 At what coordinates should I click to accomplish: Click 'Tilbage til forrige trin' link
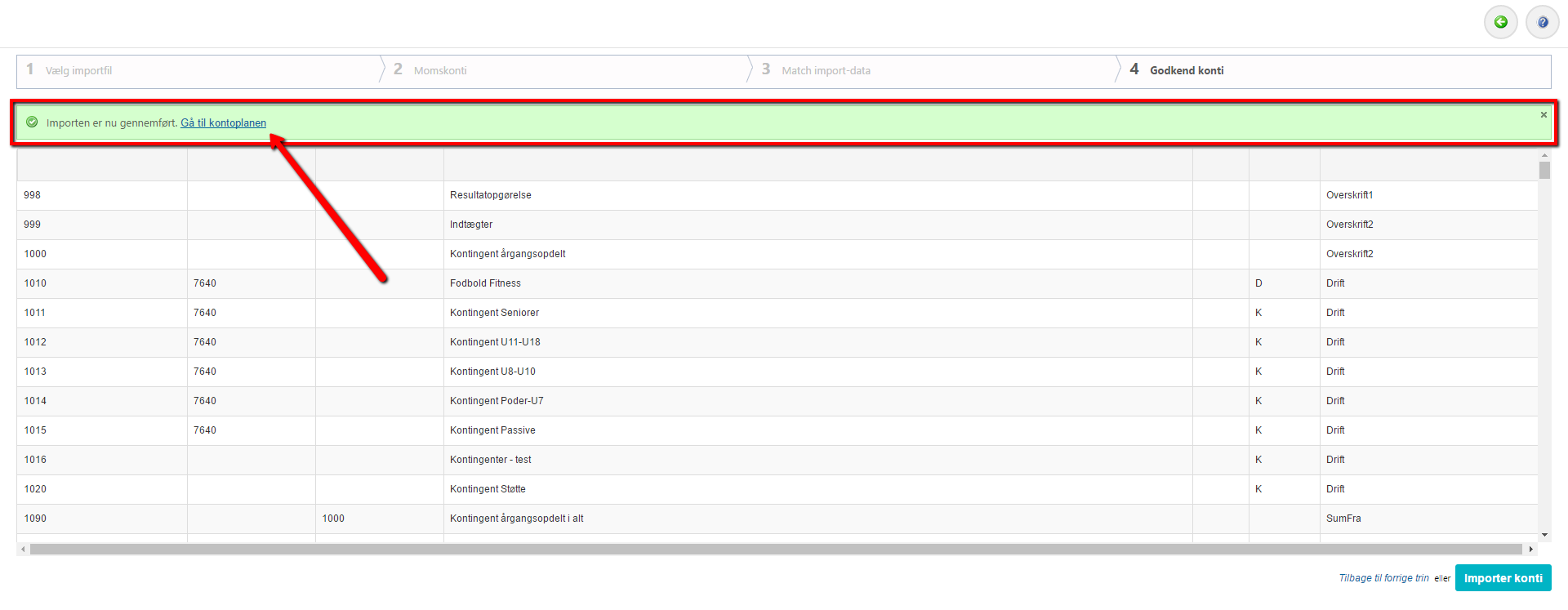(1383, 578)
